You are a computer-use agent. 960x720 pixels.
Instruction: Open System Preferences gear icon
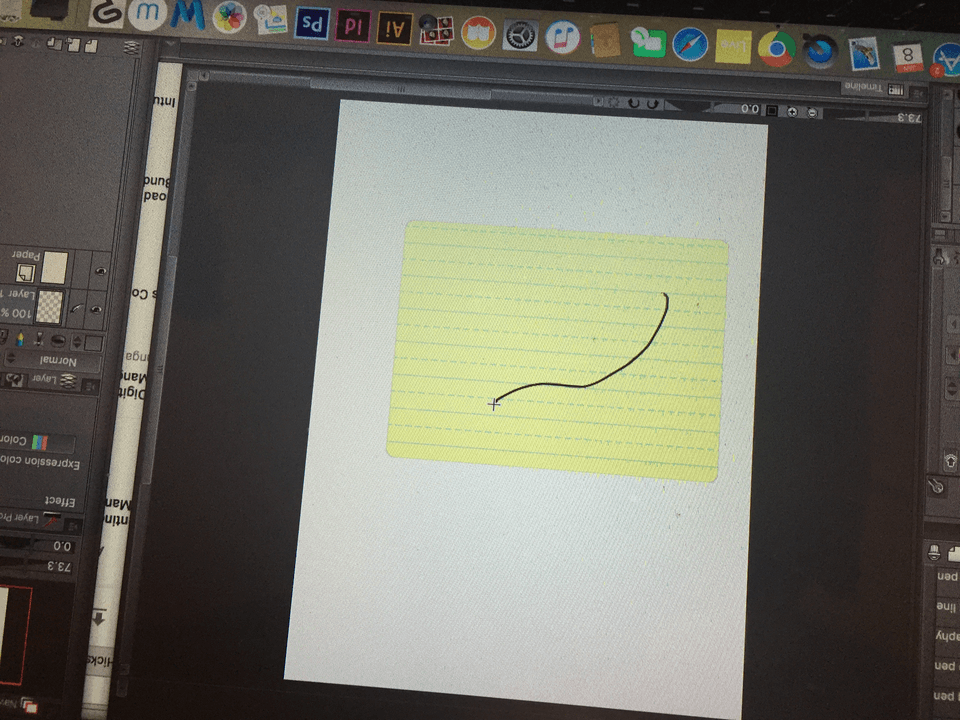pyautogui.click(x=520, y=35)
